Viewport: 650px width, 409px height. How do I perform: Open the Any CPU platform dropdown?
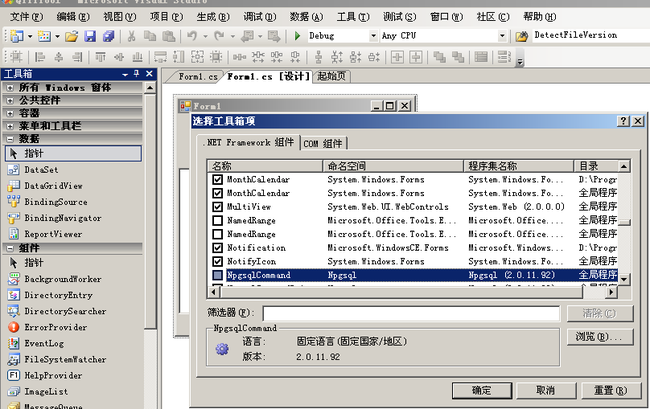(502, 36)
